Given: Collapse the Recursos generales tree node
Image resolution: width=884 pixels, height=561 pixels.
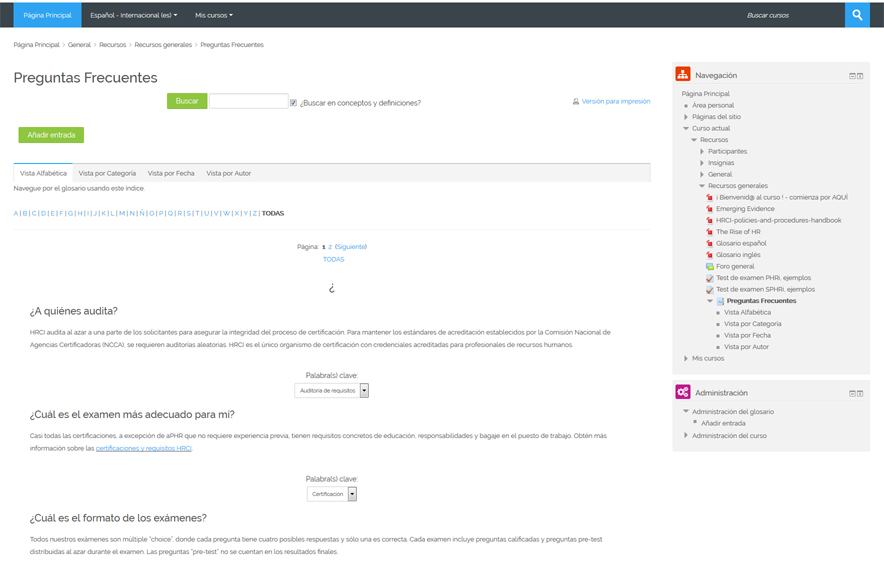Looking at the screenshot, I should [x=701, y=185].
